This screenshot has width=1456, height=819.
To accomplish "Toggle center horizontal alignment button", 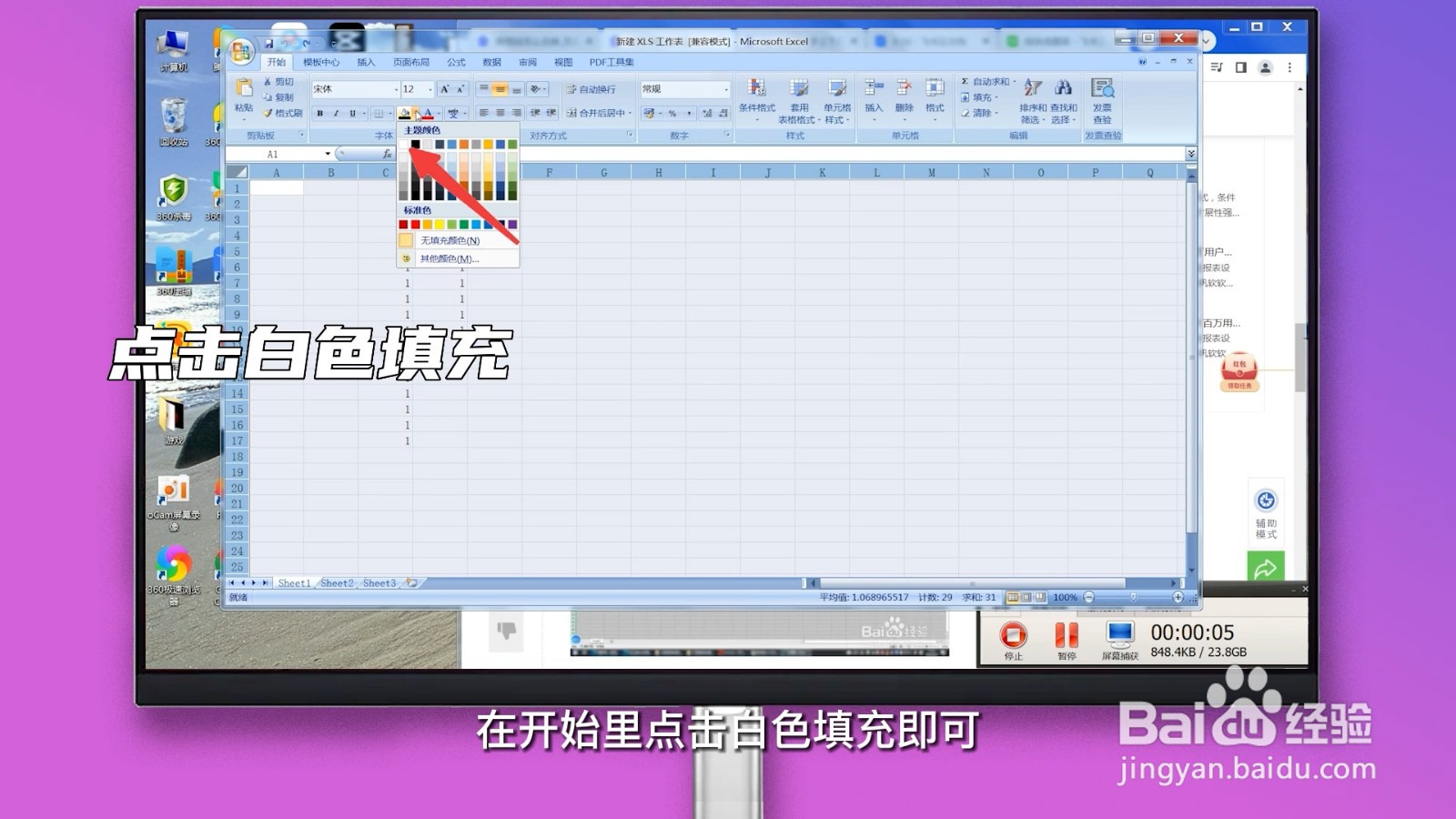I will 500,114.
